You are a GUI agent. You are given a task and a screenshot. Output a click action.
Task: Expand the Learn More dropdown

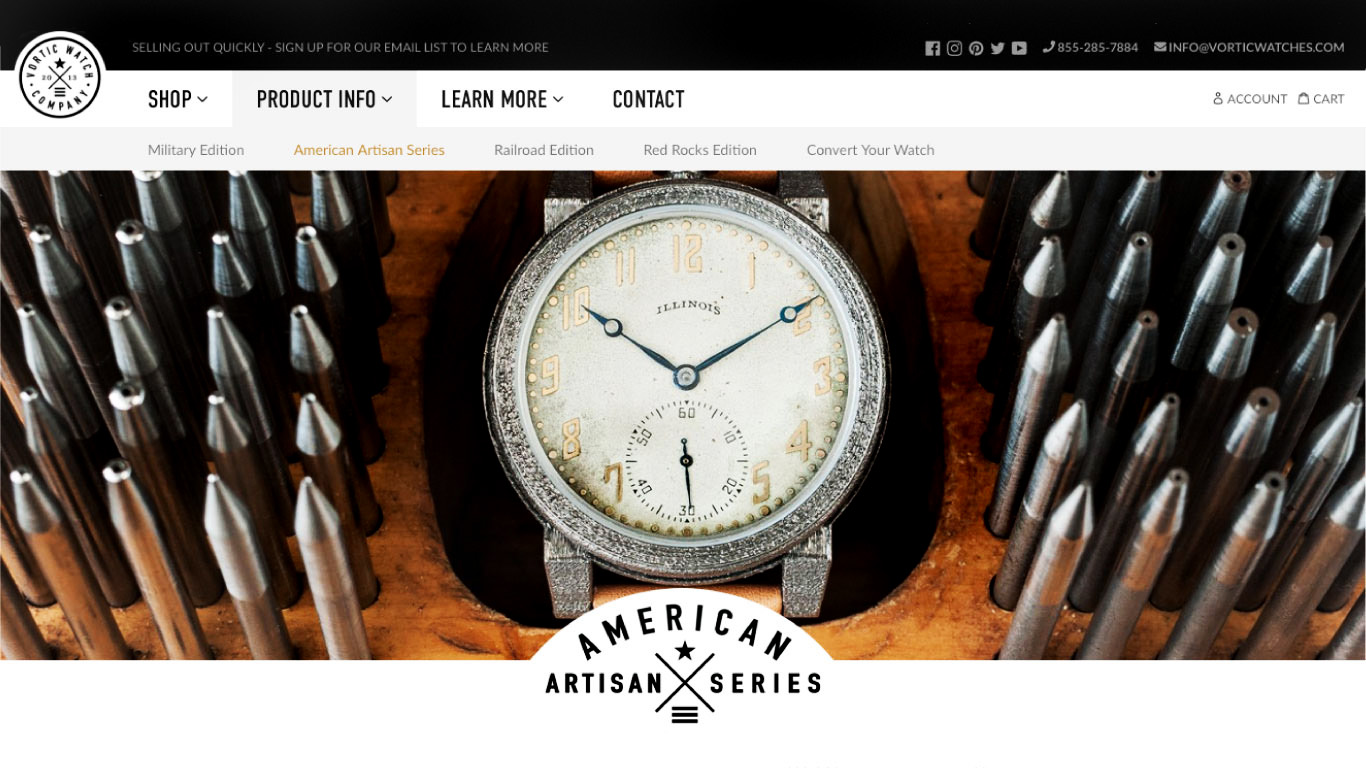(x=502, y=99)
